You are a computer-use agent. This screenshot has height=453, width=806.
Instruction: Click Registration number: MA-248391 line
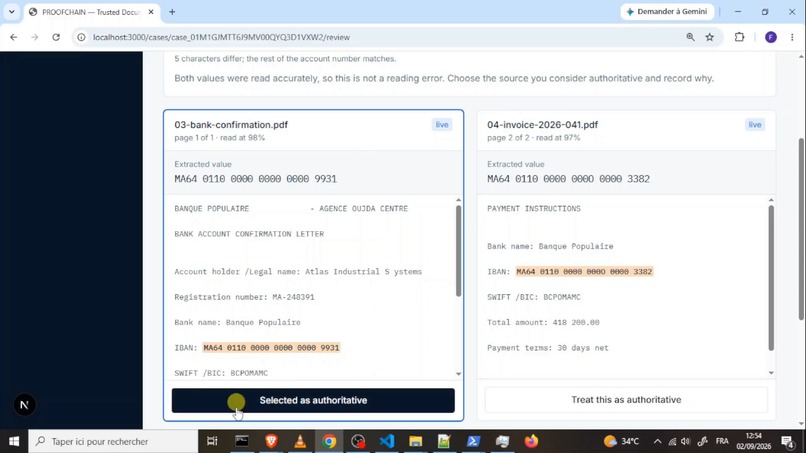(x=244, y=297)
